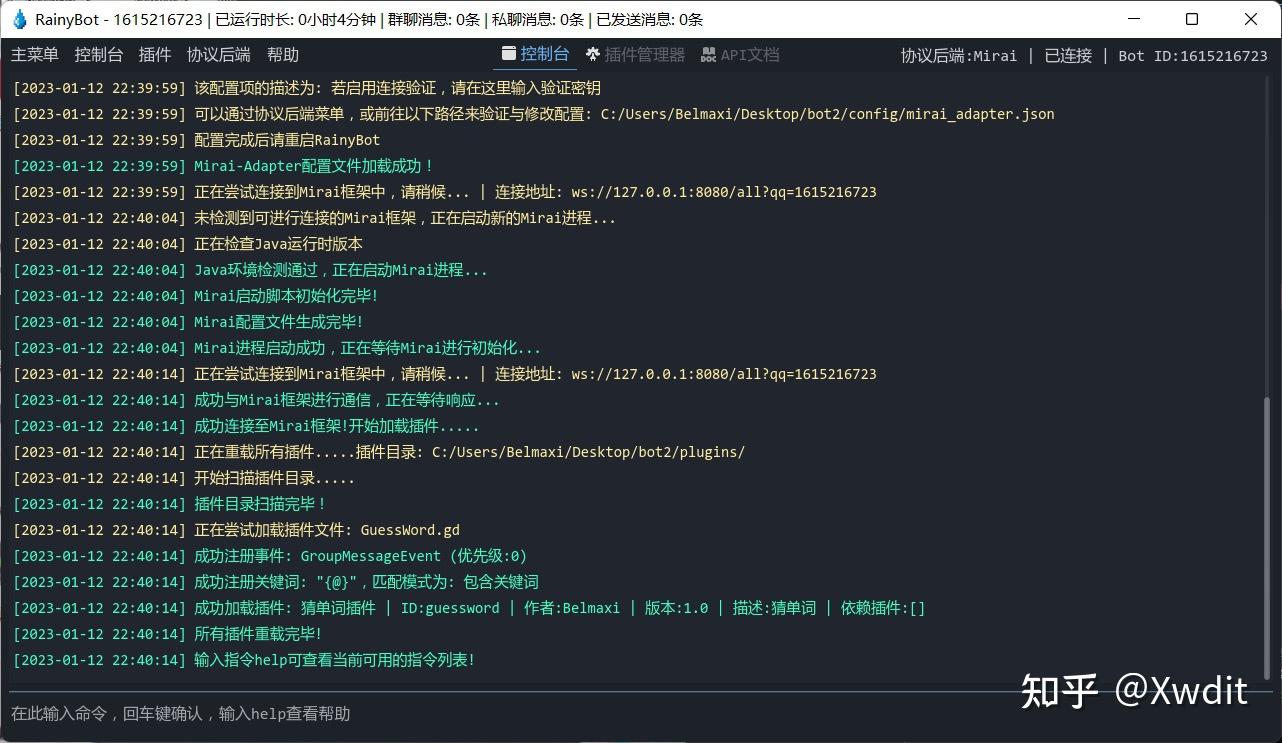
Task: Expand the 控制台 menu options
Action: click(98, 54)
